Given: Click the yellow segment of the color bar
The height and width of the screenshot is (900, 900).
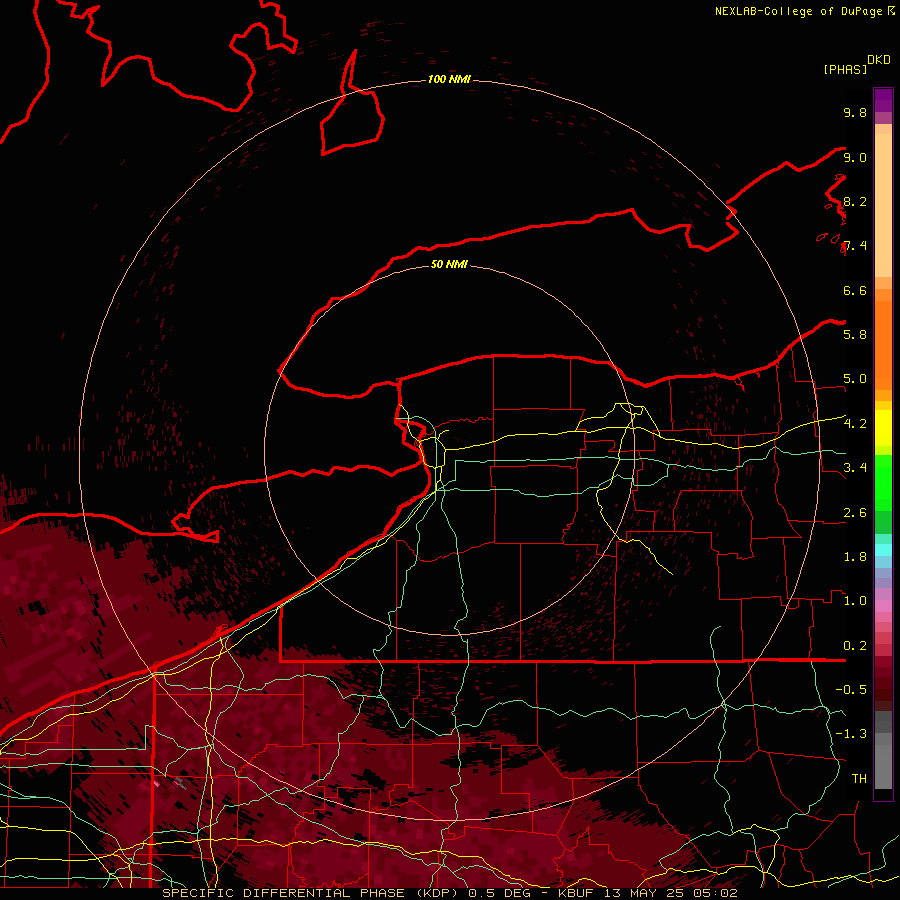Looking at the screenshot, I should [x=883, y=428].
